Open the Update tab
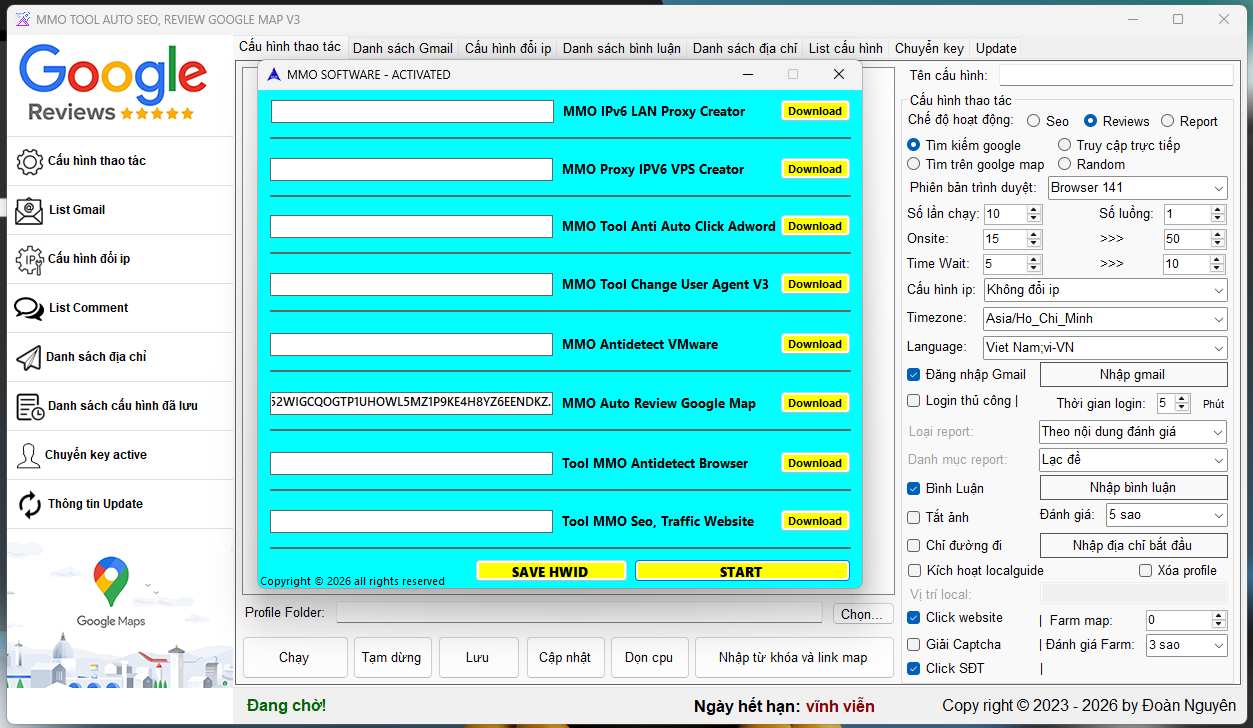Image resolution: width=1253 pixels, height=728 pixels. pos(996,48)
